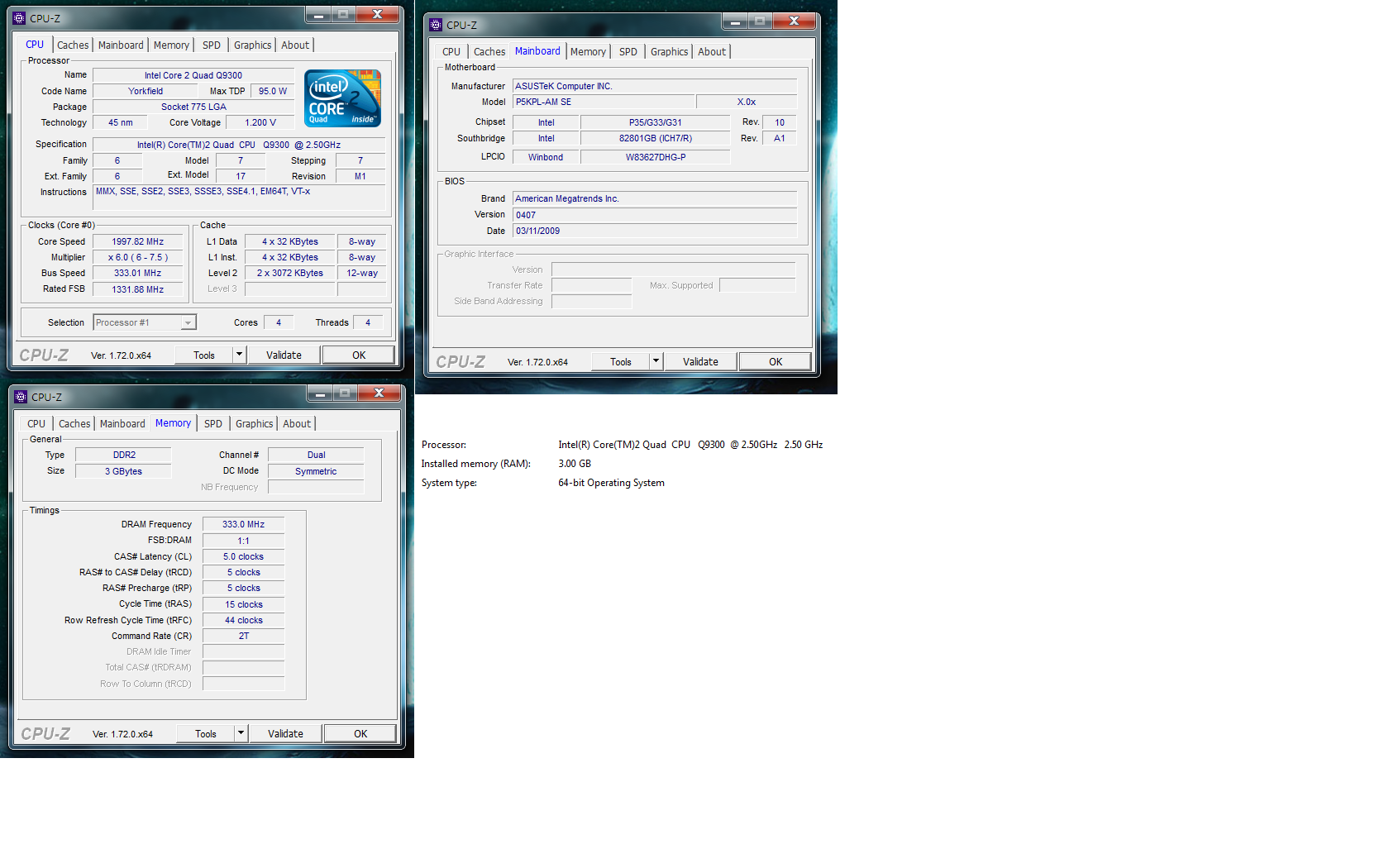Minimize the CPU-Z window showing memory timings
The height and width of the screenshot is (868, 1389).
pos(320,393)
